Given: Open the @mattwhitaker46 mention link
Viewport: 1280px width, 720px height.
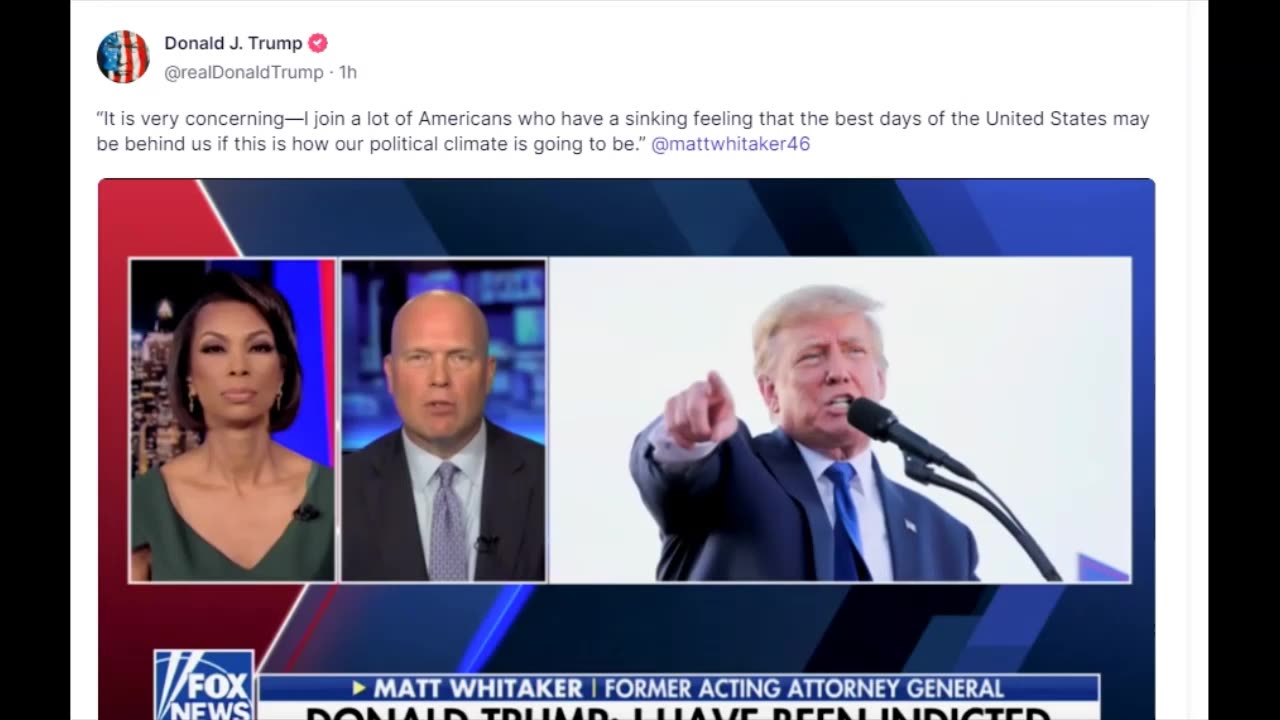Looking at the screenshot, I should pyautogui.click(x=730, y=144).
